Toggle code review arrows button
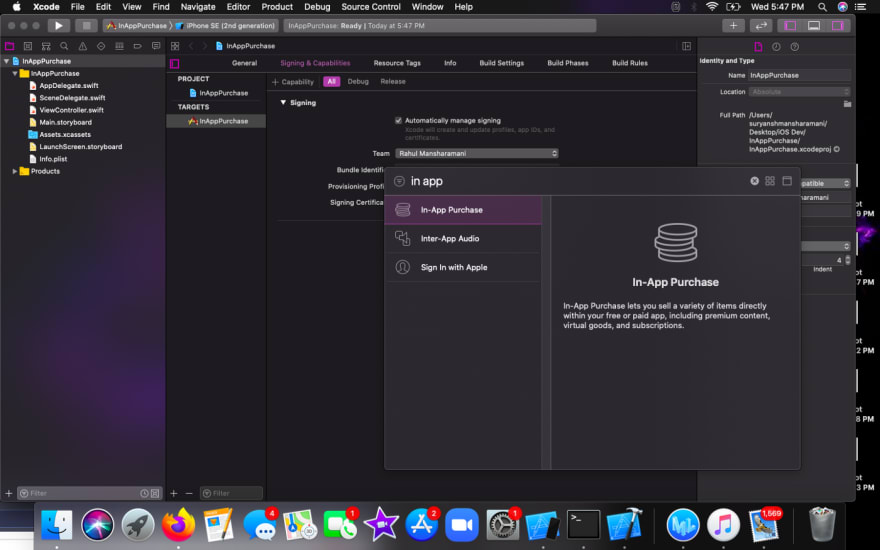880x550 pixels. (761, 25)
